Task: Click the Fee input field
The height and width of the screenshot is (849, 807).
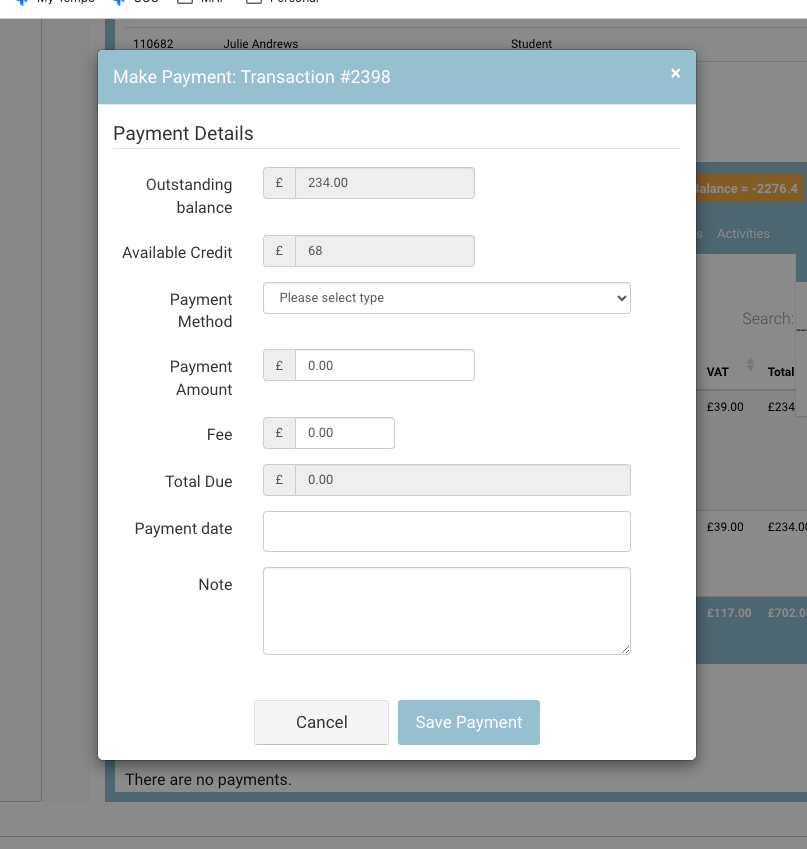Action: point(344,433)
